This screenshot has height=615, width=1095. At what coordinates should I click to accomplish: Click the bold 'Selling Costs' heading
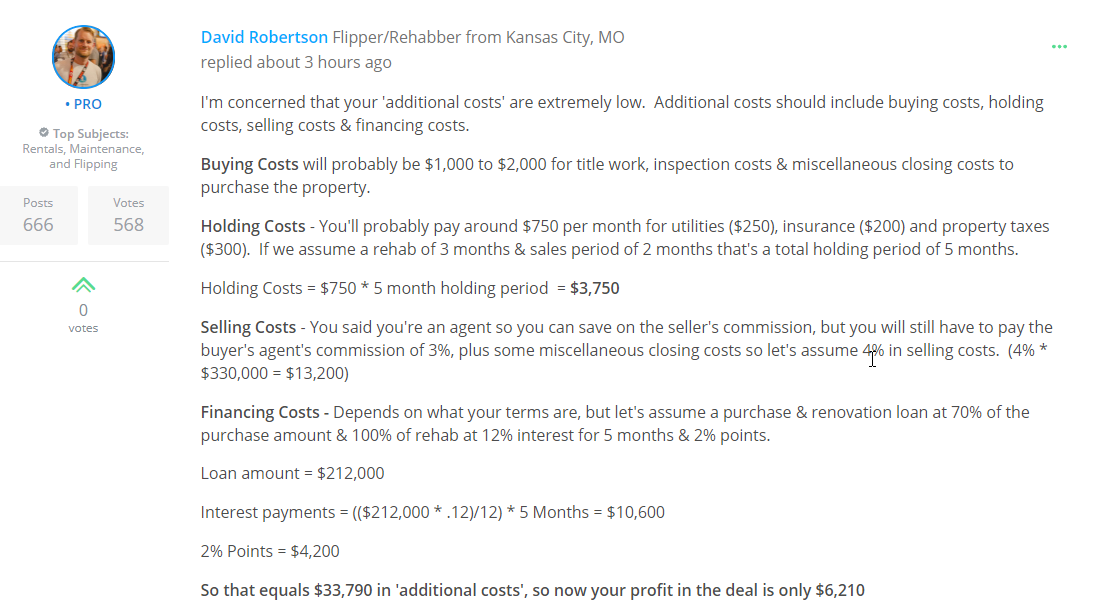[248, 327]
